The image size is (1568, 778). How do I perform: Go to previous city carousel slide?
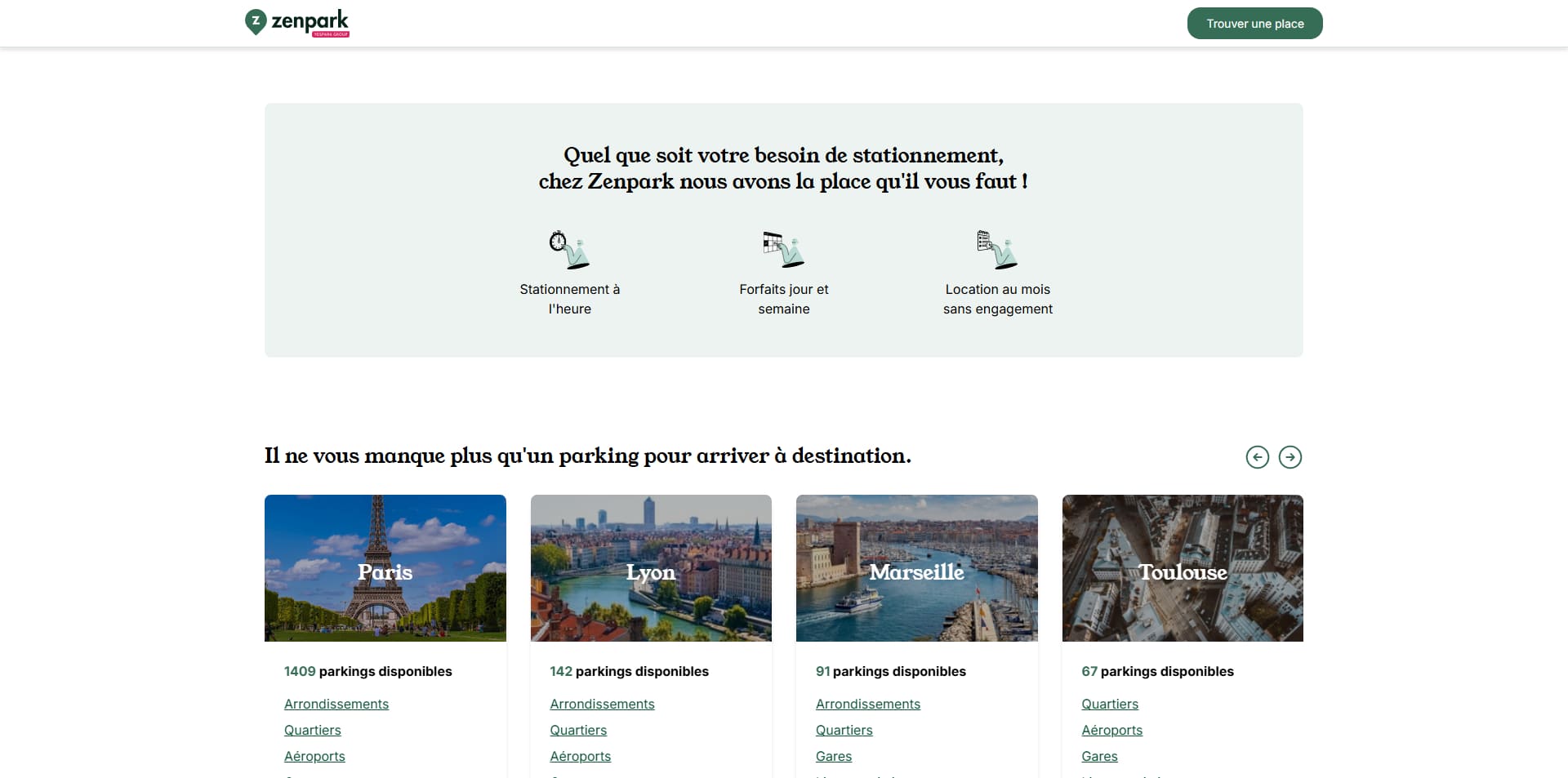[x=1258, y=457]
